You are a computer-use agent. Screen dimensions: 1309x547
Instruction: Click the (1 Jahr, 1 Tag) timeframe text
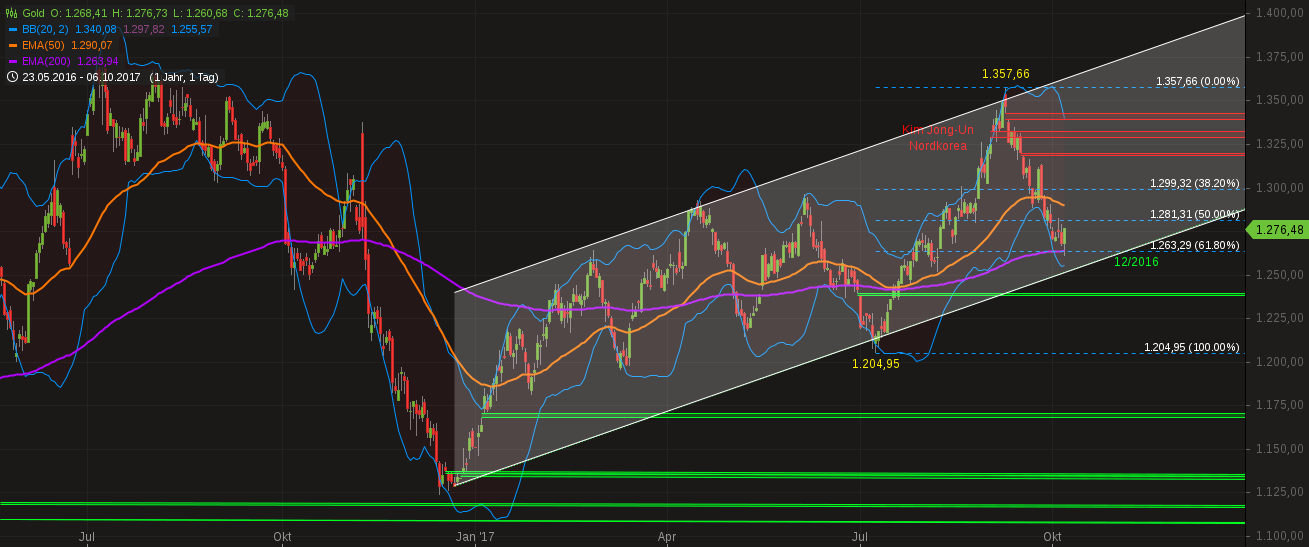tap(183, 77)
